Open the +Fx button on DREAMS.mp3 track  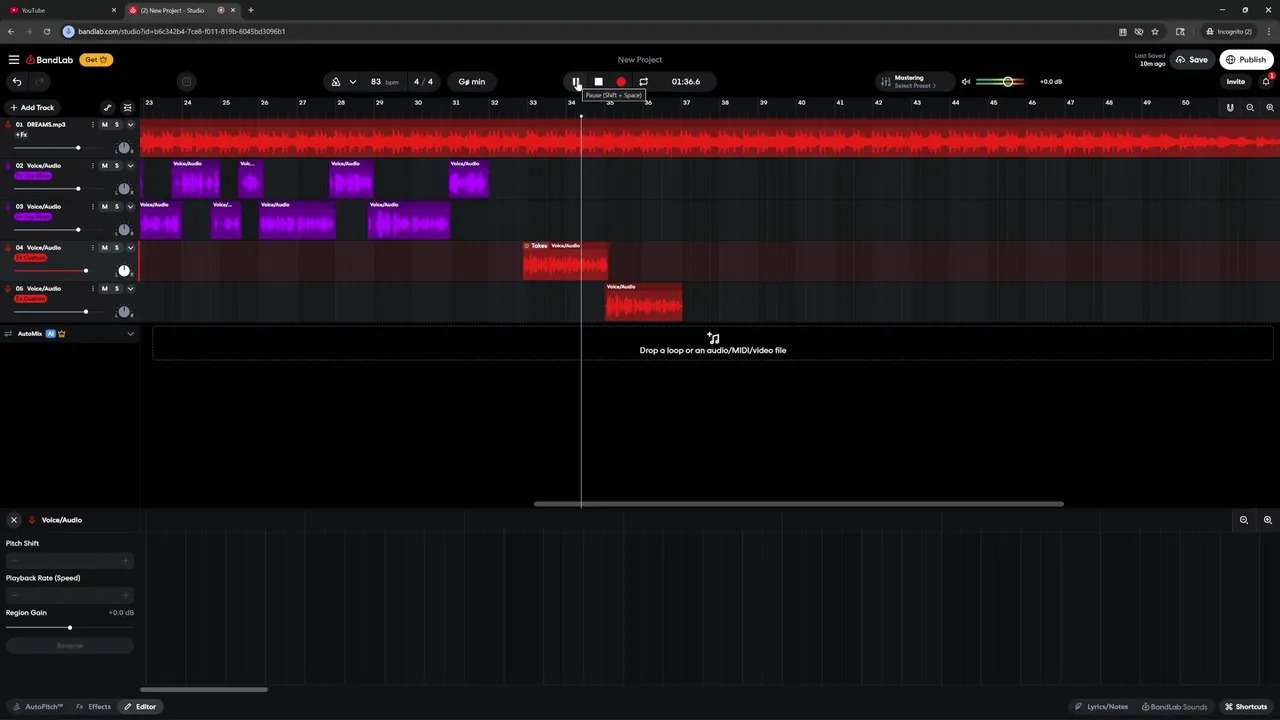[x=22, y=135]
